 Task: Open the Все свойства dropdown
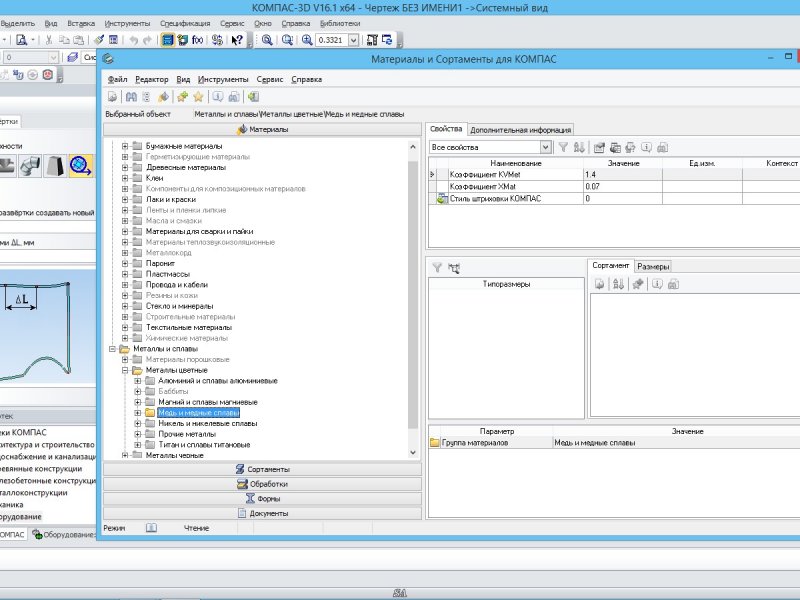(545, 147)
